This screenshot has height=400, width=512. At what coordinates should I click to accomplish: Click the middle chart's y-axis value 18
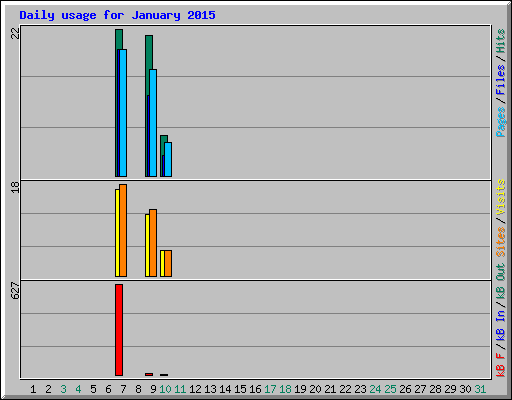tap(15, 187)
